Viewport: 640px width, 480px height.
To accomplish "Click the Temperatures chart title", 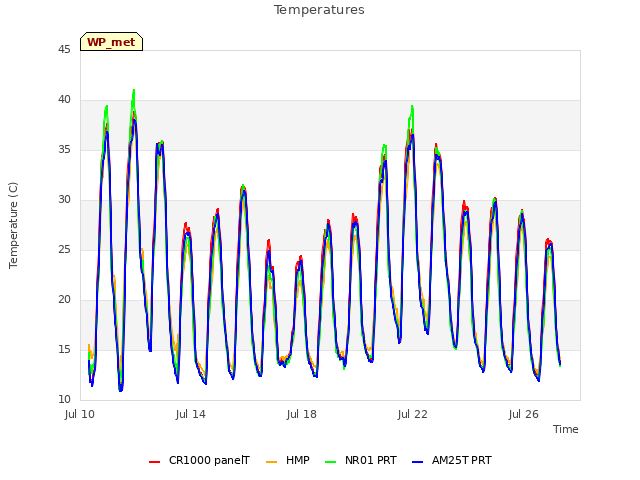I will coord(319,10).
